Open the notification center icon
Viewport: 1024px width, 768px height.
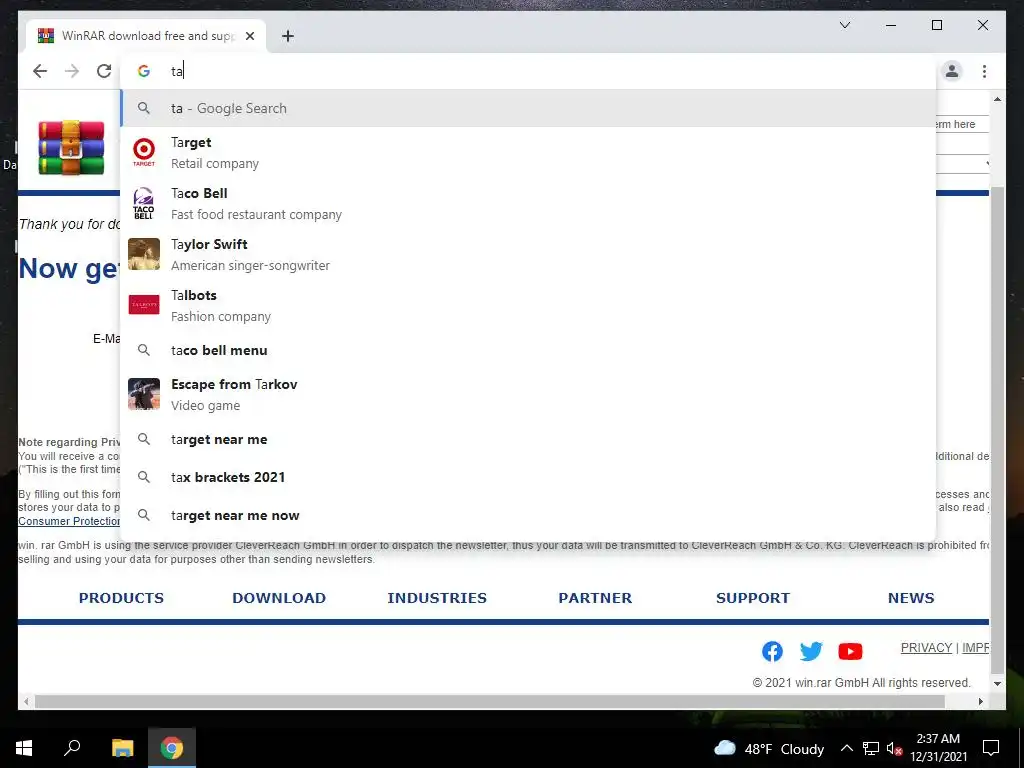pos(991,748)
